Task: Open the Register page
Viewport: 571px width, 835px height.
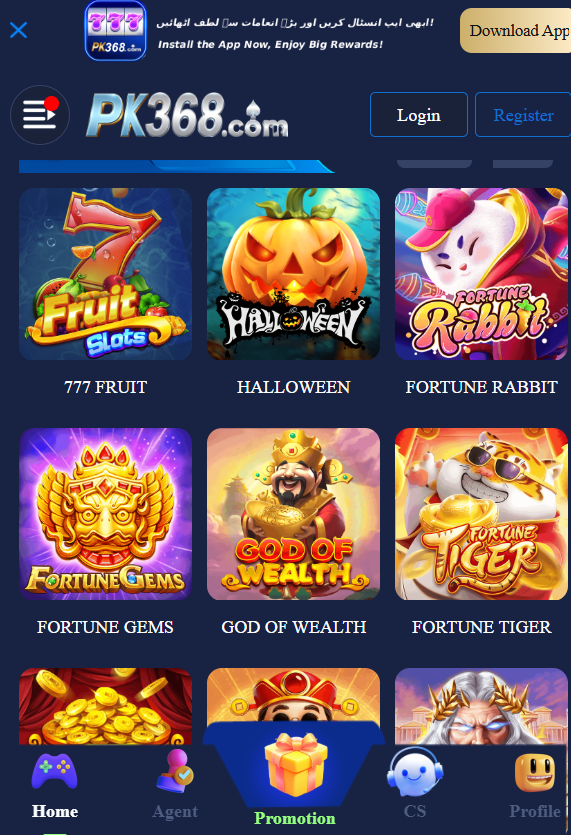Action: [x=523, y=114]
